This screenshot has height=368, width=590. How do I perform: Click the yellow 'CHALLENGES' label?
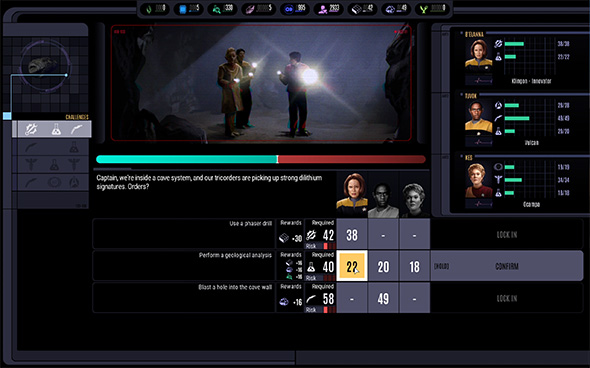click(77, 117)
